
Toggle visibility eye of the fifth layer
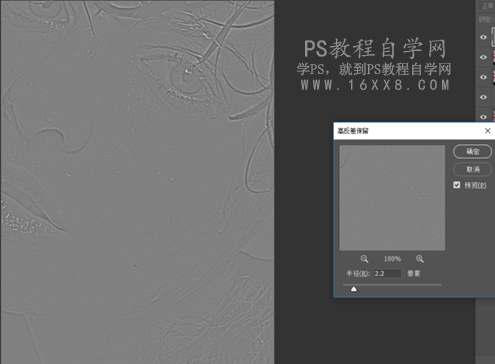[483, 117]
